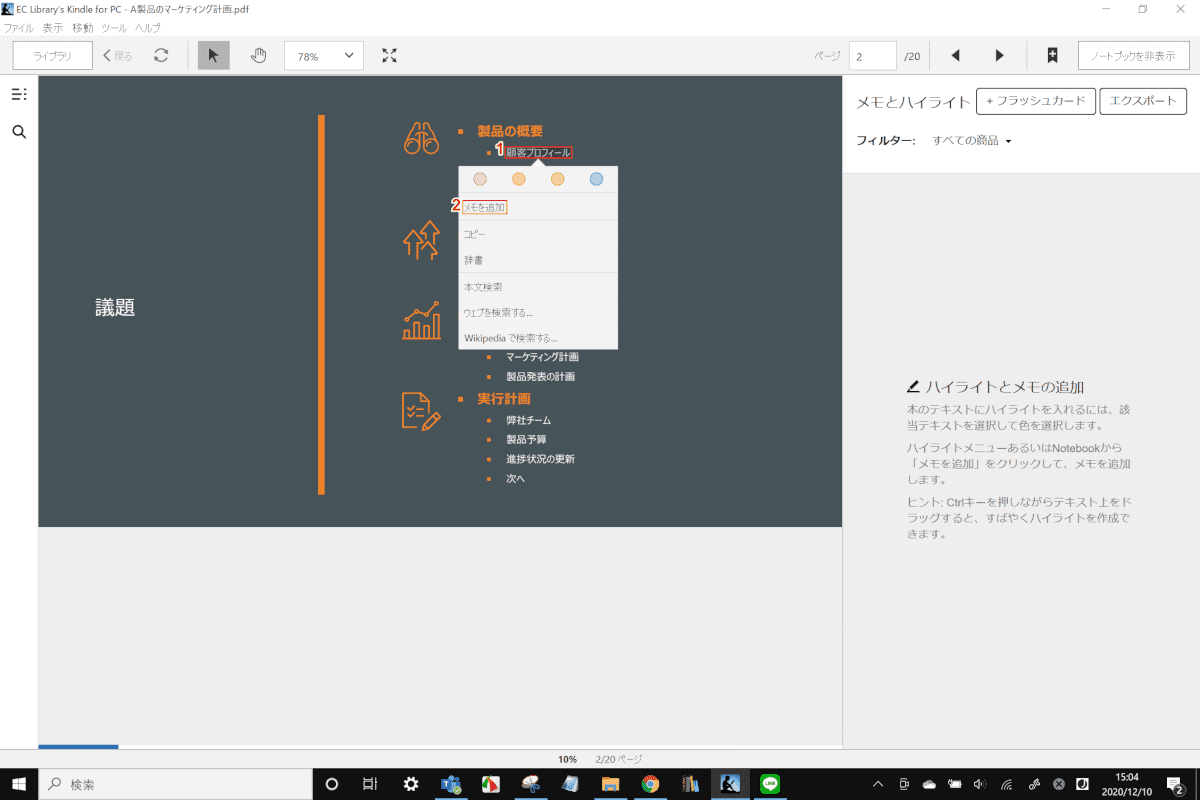Click the 弊社チーム bullet
Image resolution: width=1200 pixels, height=800 pixels.
point(528,420)
